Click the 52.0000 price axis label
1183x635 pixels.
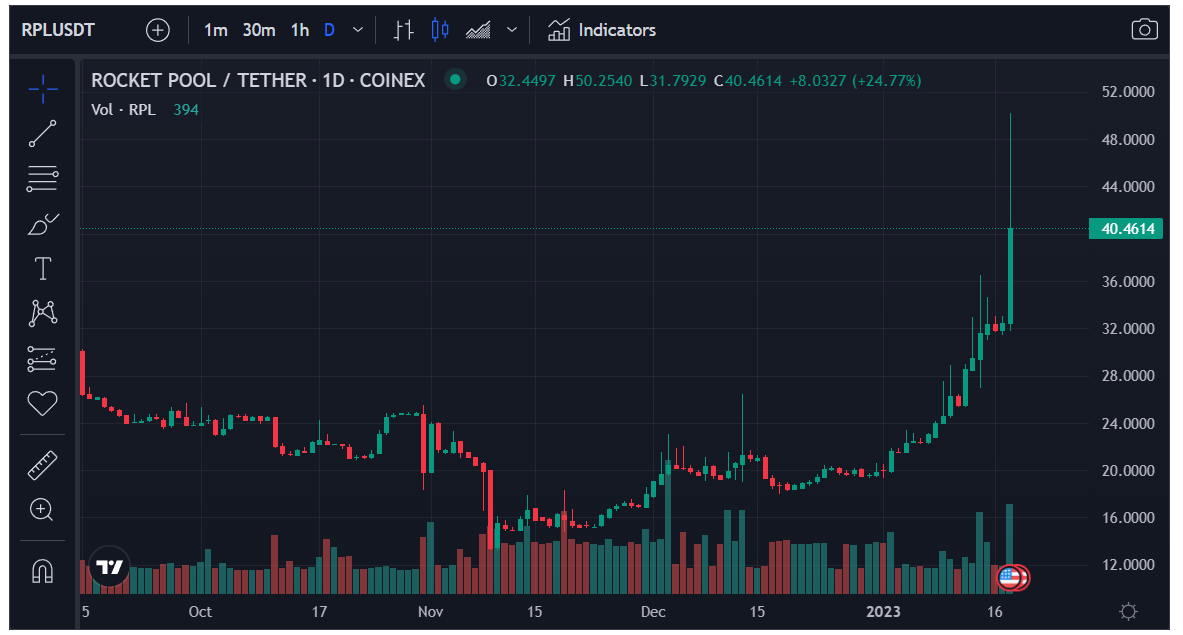[x=1128, y=91]
